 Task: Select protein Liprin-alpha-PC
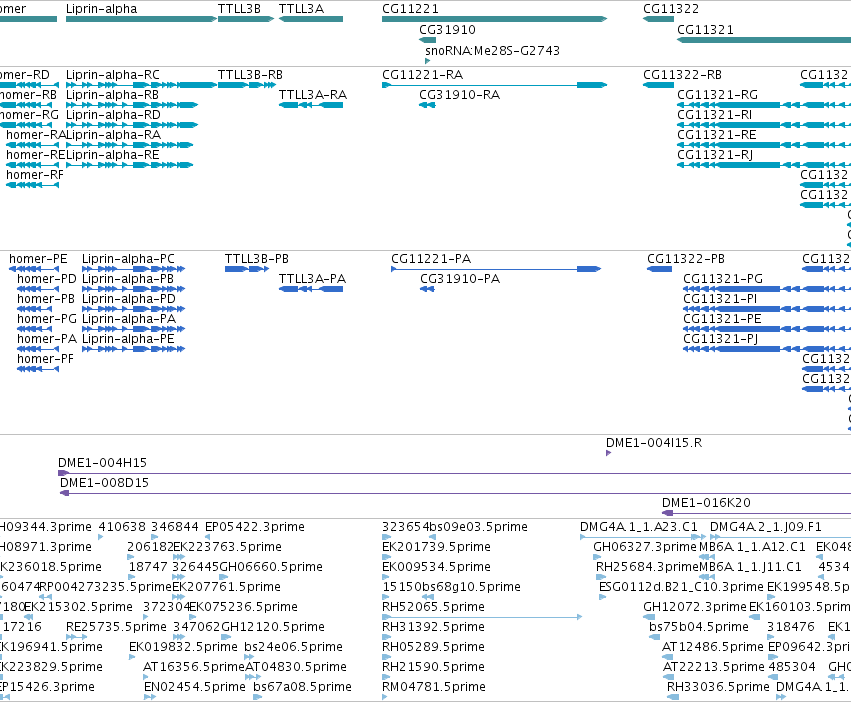tap(134, 269)
